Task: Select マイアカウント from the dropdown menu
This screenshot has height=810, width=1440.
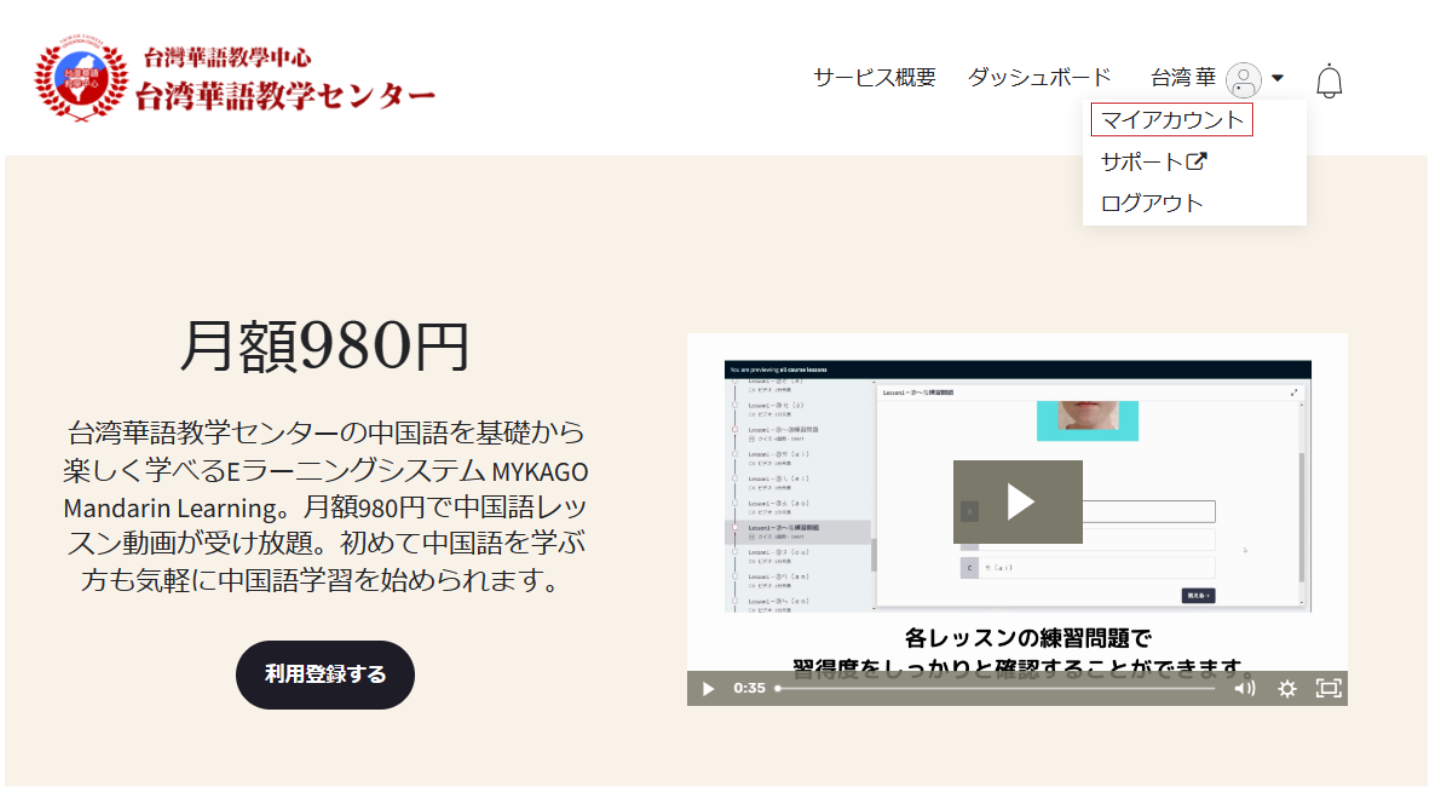Action: (x=1171, y=121)
